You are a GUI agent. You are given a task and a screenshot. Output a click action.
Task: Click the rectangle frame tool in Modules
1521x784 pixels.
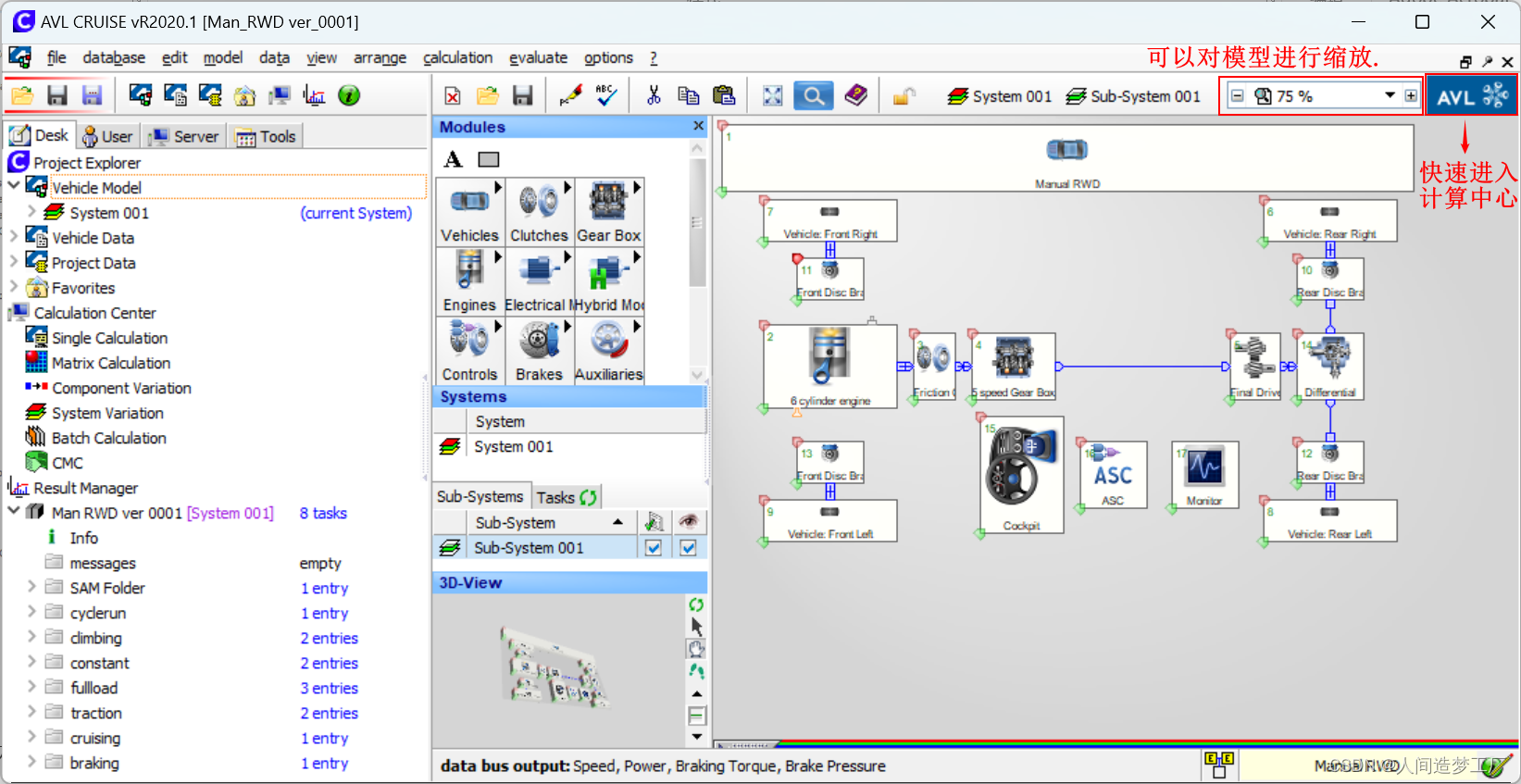(x=488, y=159)
